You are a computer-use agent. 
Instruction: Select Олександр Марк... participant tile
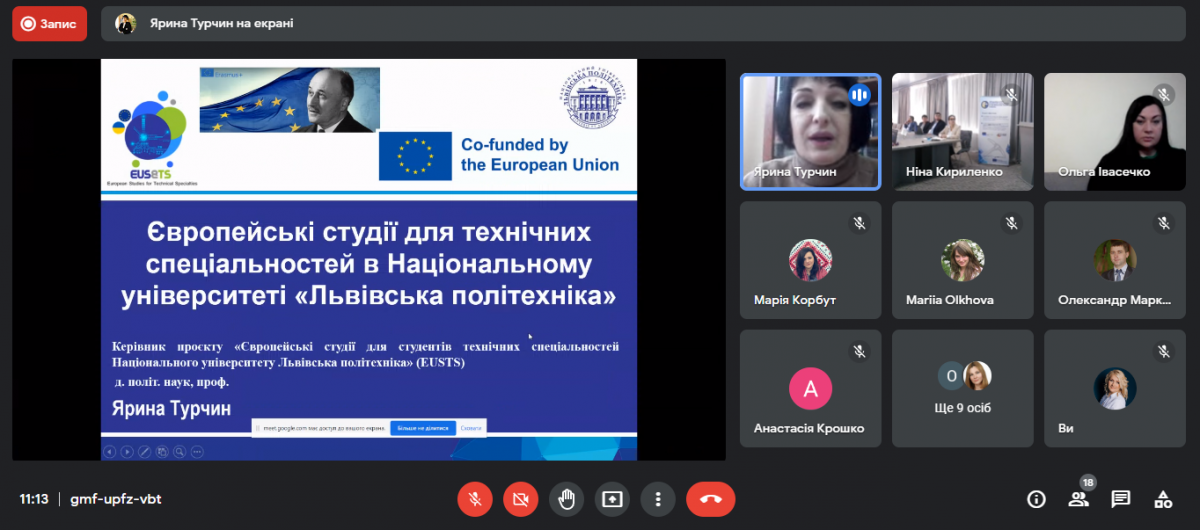[1114, 259]
